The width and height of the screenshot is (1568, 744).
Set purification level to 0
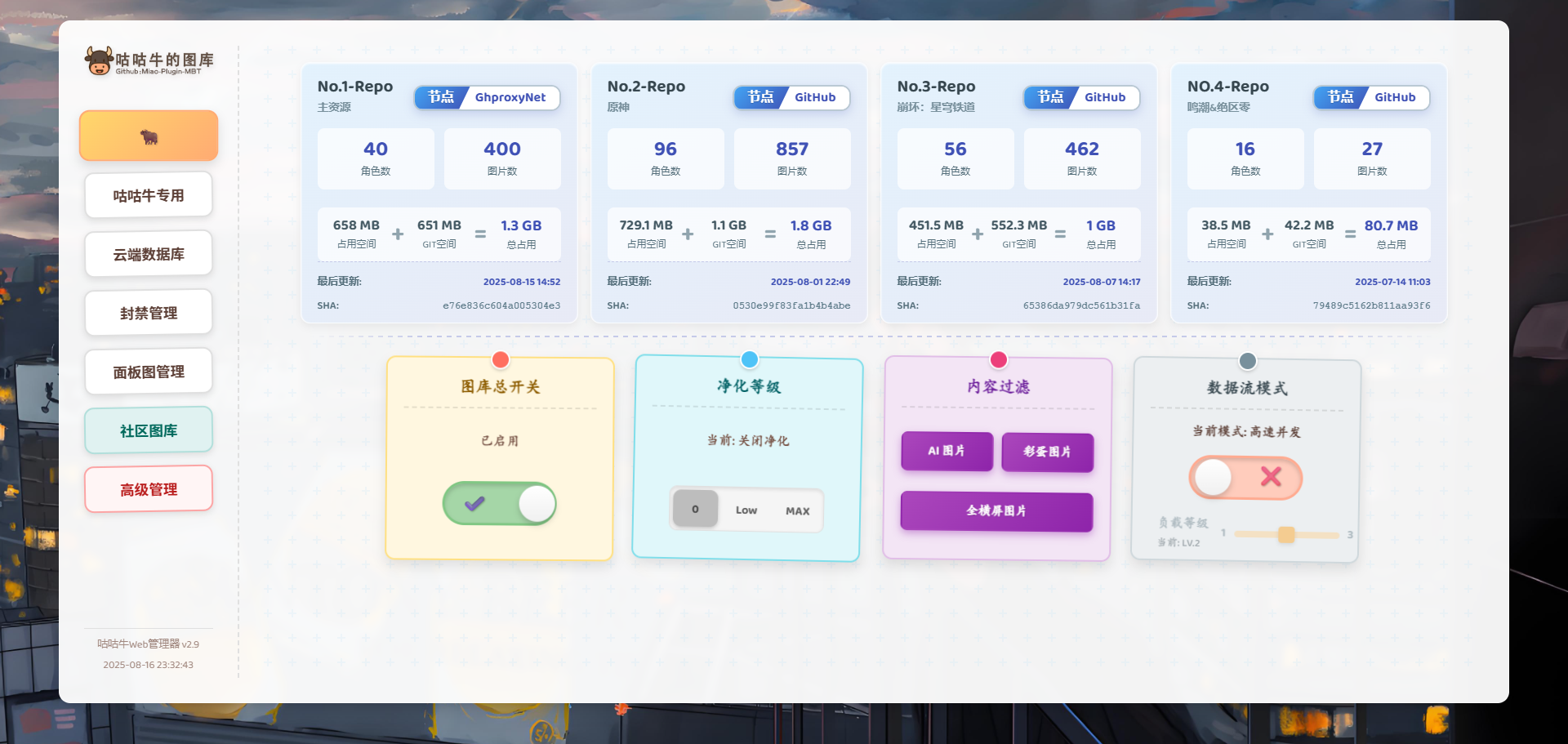[695, 509]
